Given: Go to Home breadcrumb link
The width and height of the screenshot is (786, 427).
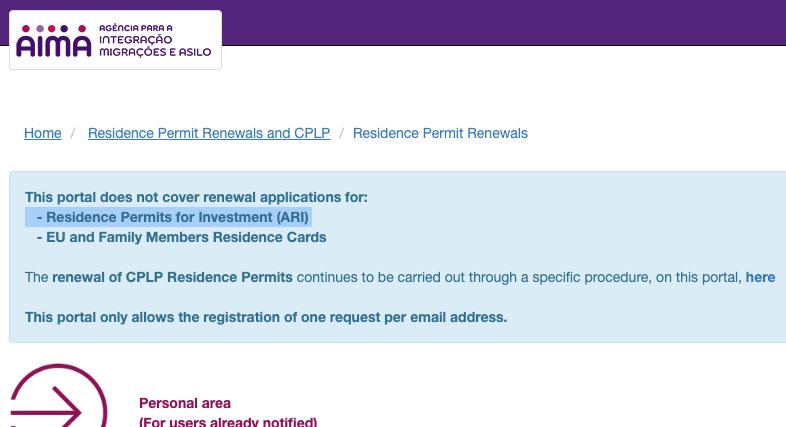Looking at the screenshot, I should pyautogui.click(x=43, y=133).
